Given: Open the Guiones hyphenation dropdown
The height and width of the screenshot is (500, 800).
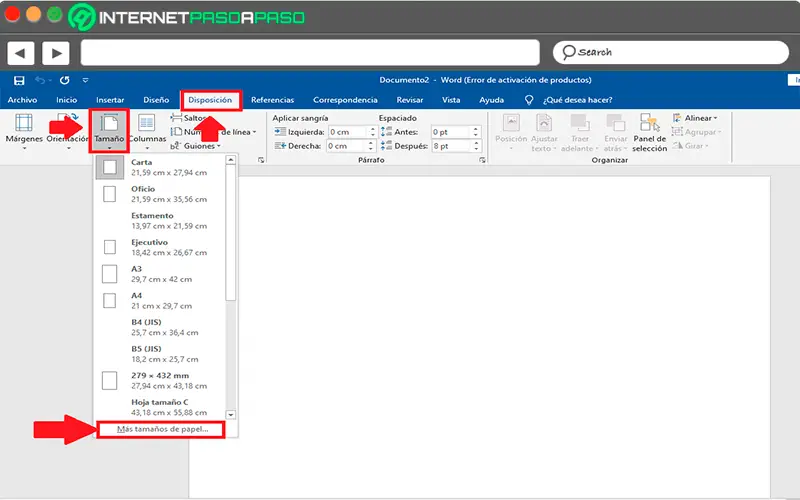Looking at the screenshot, I should click(196, 146).
